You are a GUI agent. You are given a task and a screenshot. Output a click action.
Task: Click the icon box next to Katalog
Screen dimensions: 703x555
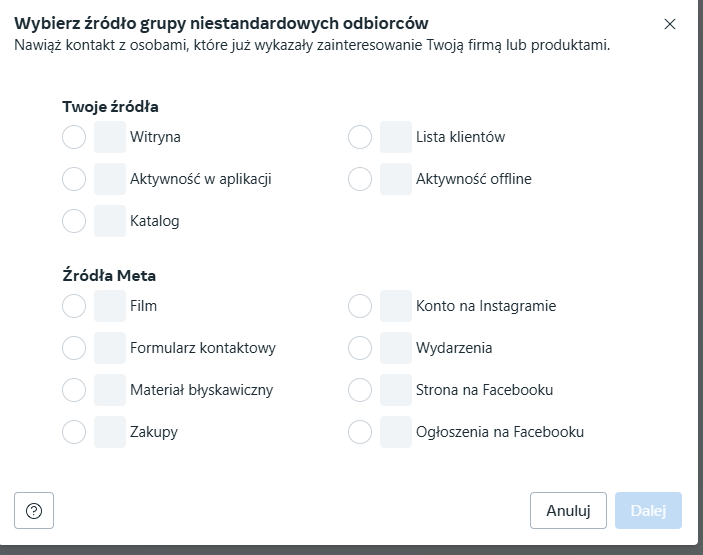(110, 221)
